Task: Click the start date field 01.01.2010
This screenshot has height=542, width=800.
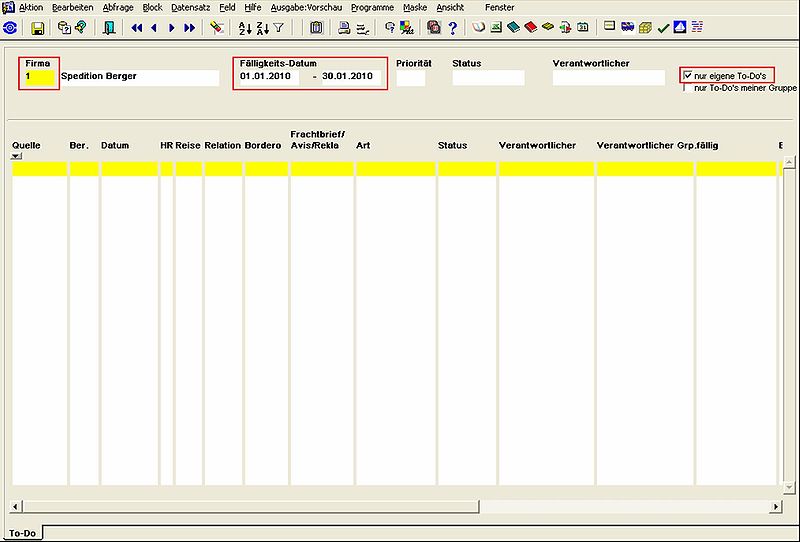Action: (x=269, y=77)
